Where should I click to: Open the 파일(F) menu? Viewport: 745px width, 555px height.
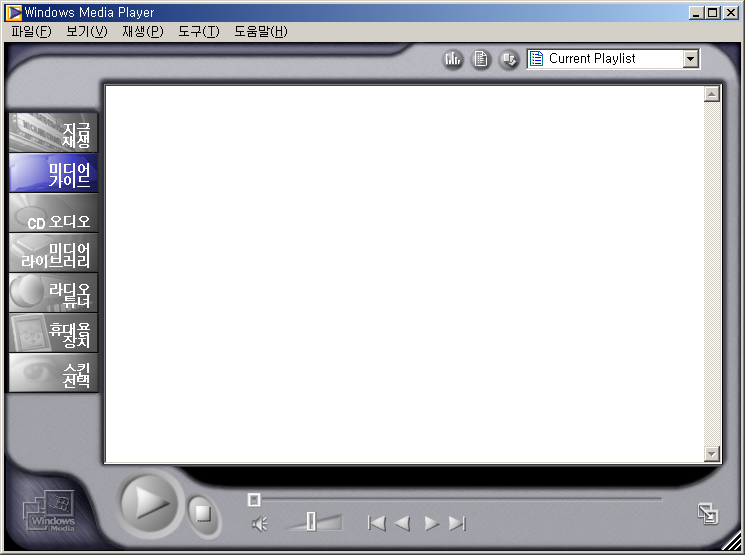coord(31,32)
